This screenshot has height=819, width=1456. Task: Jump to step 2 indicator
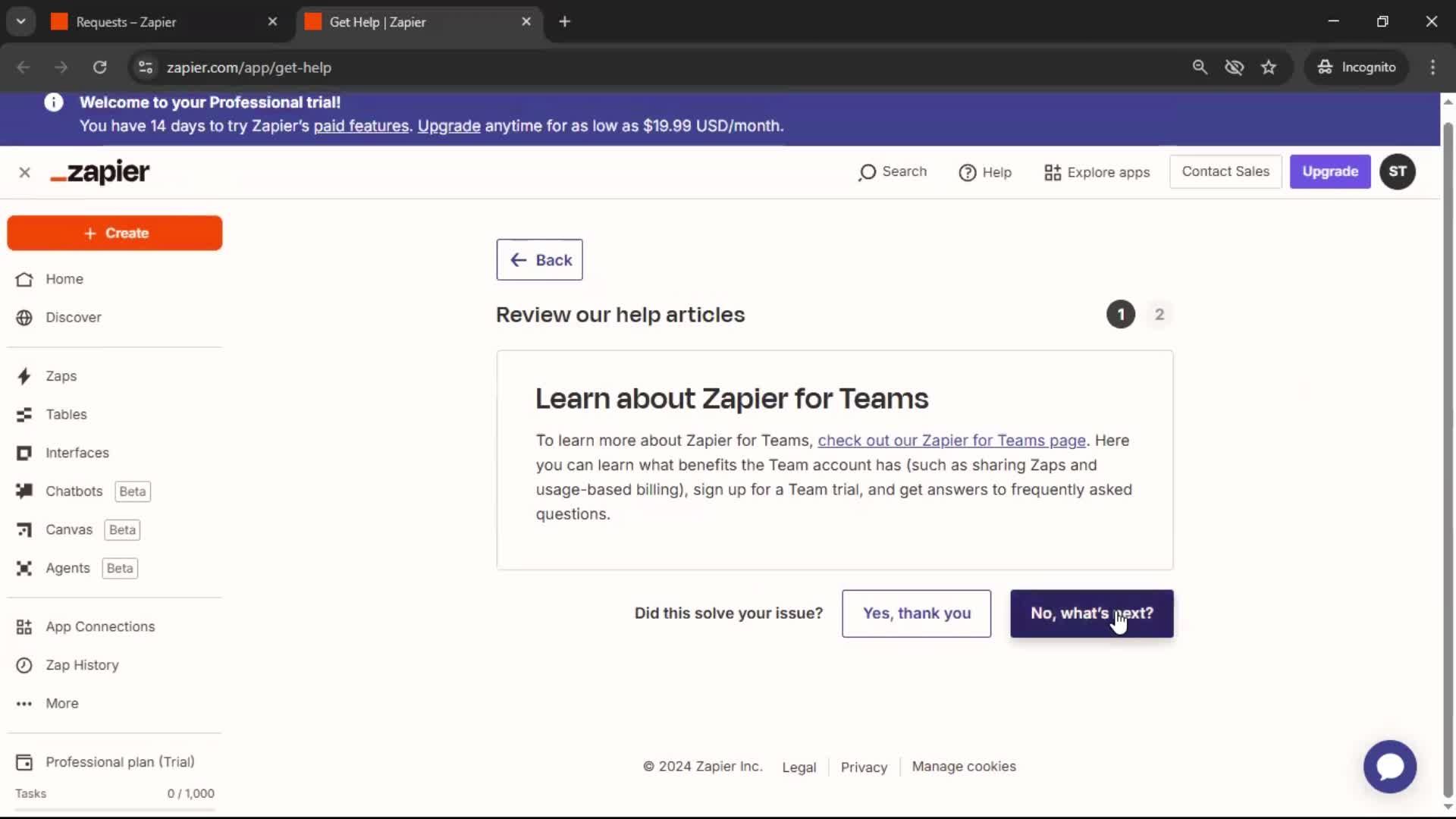coord(1159,315)
